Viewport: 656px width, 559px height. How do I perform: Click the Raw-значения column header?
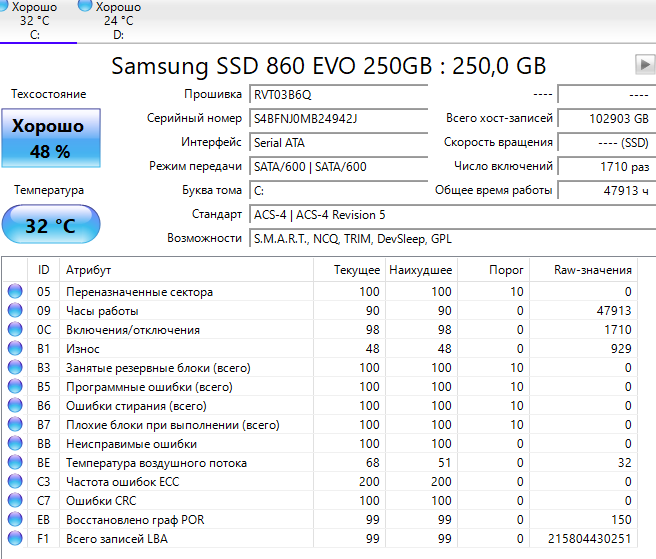click(584, 270)
